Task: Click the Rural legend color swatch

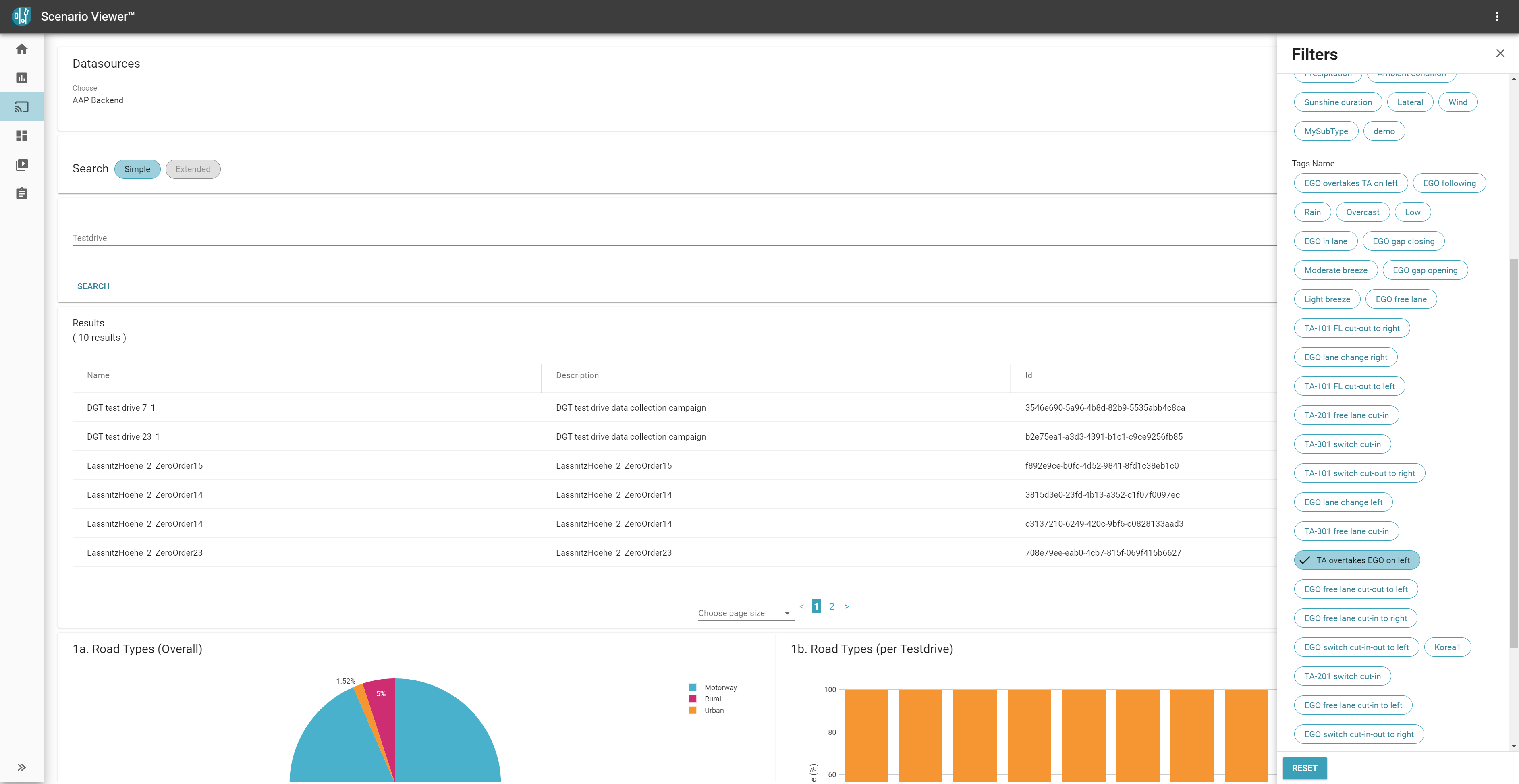Action: point(692,699)
